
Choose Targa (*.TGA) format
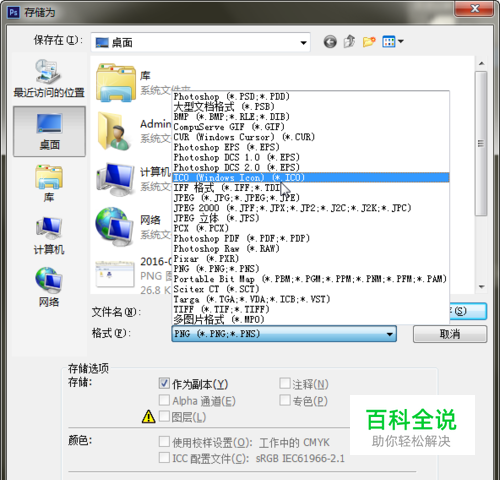point(311,299)
